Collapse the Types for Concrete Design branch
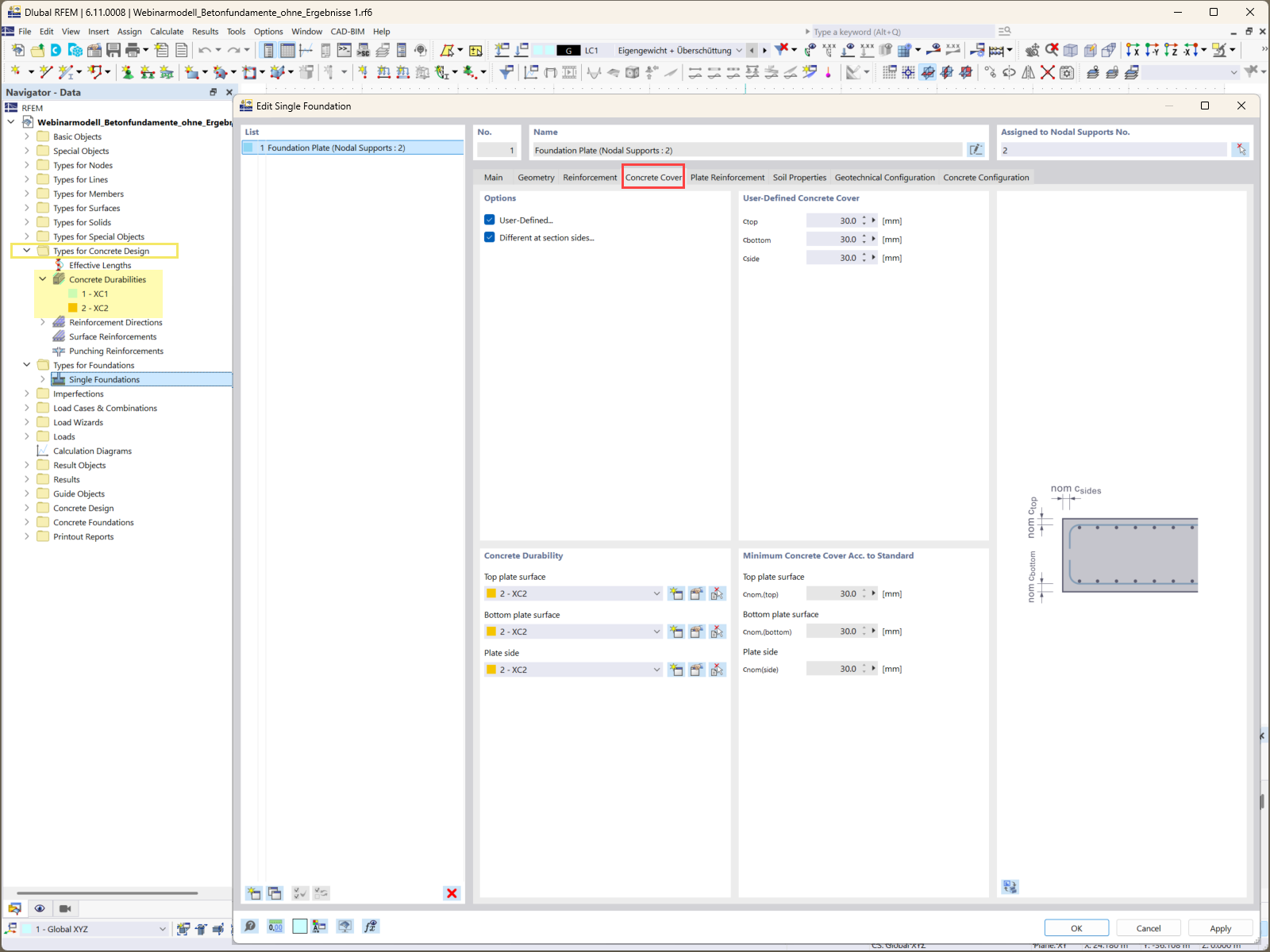 [26, 251]
